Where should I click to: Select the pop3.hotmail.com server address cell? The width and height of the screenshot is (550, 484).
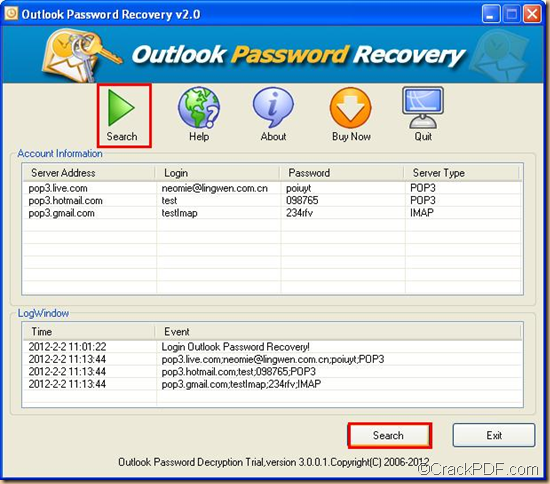[66, 201]
